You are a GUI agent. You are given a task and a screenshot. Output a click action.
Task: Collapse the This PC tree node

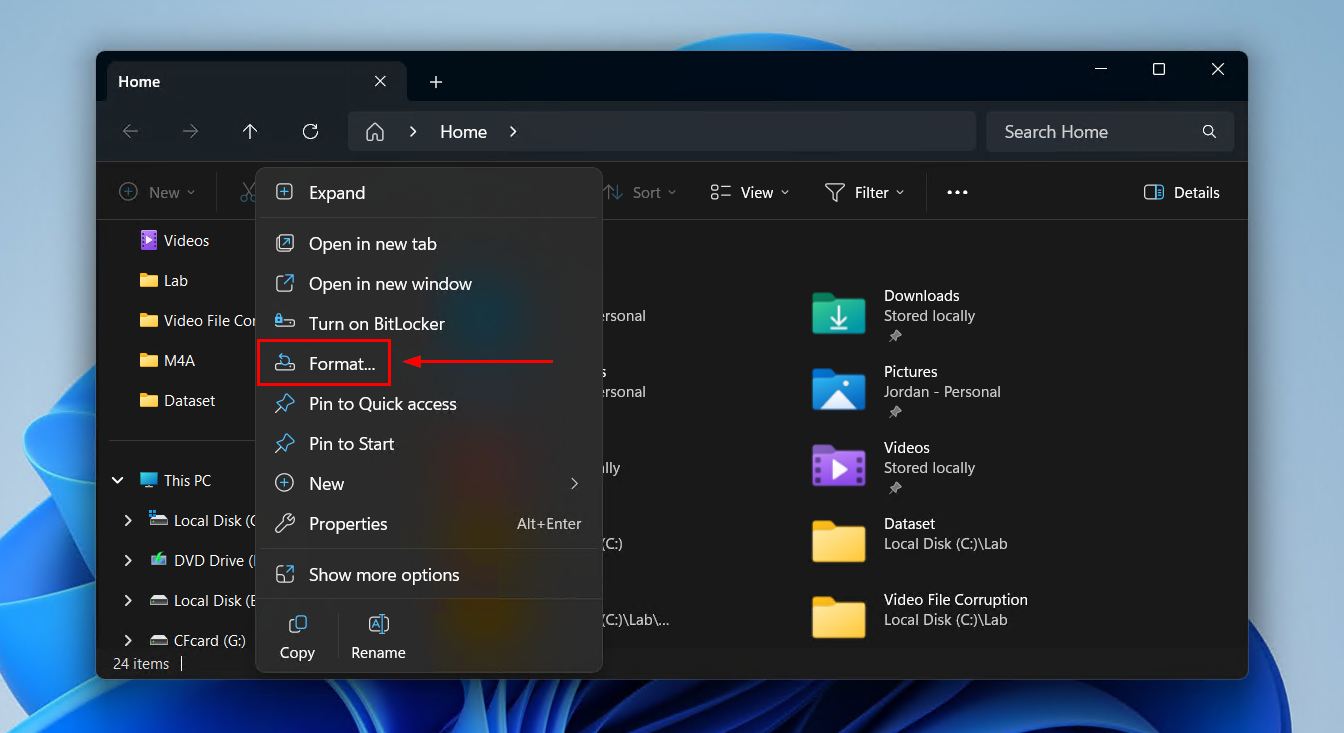click(x=118, y=481)
